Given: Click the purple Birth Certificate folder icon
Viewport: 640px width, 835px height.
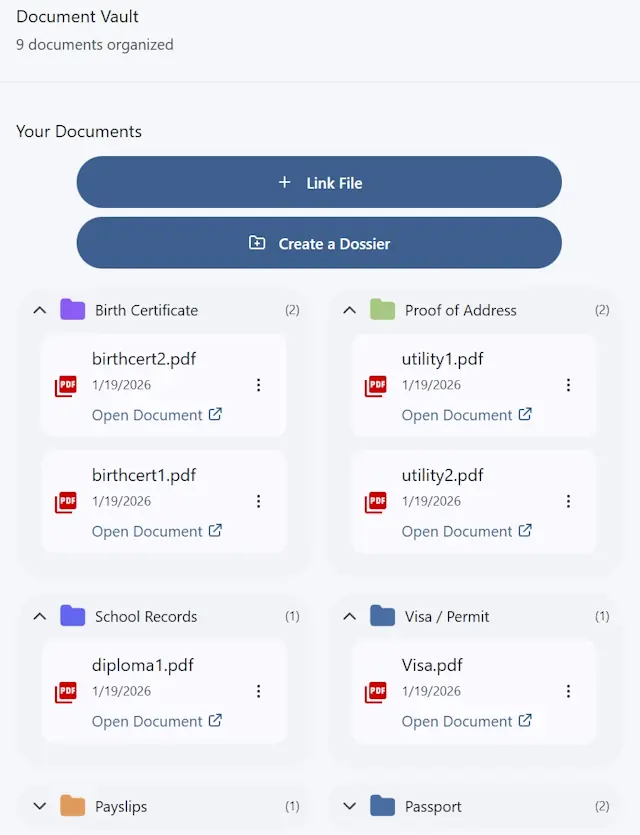Looking at the screenshot, I should (x=73, y=309).
